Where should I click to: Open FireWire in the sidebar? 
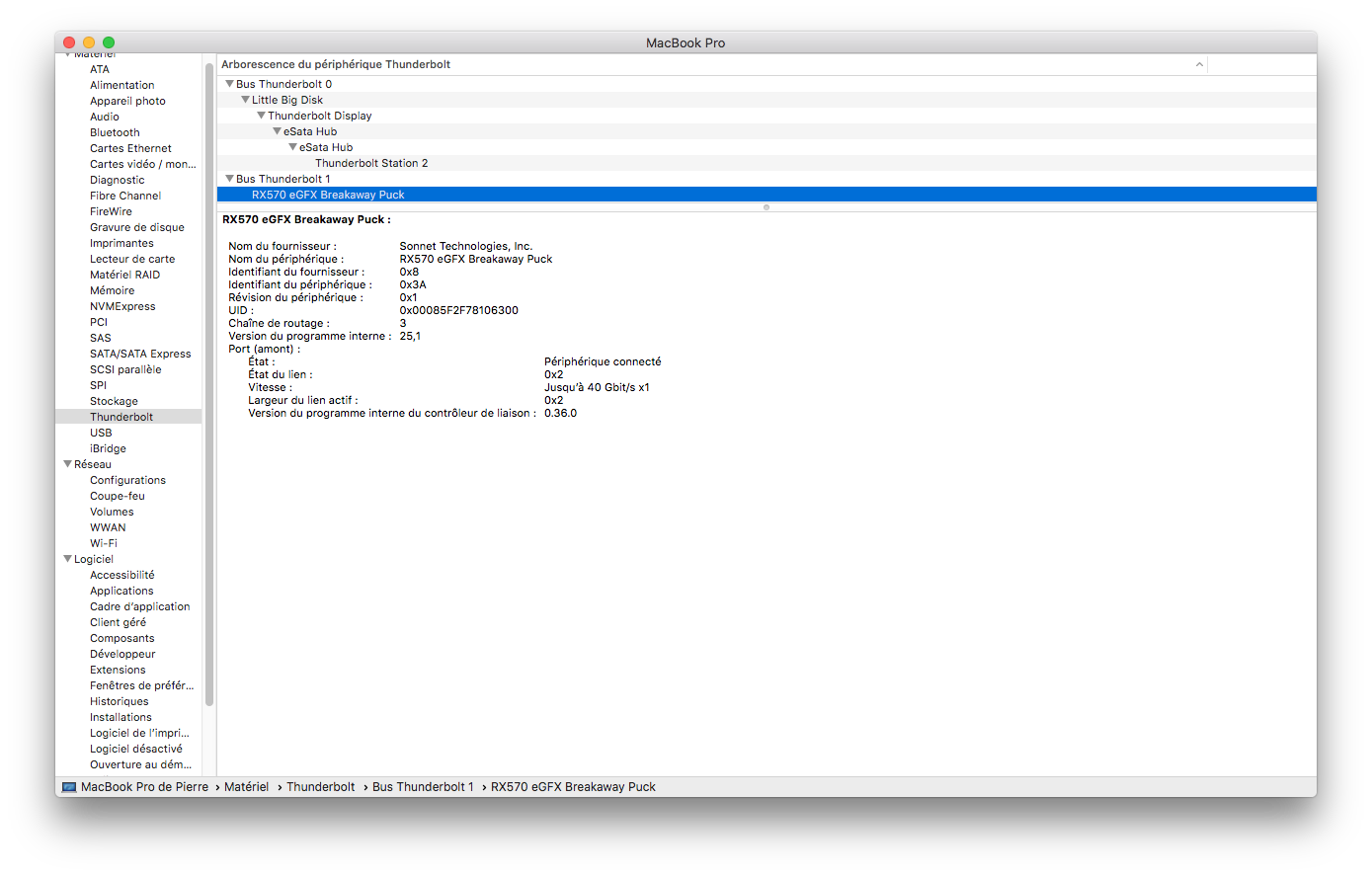pyautogui.click(x=111, y=211)
